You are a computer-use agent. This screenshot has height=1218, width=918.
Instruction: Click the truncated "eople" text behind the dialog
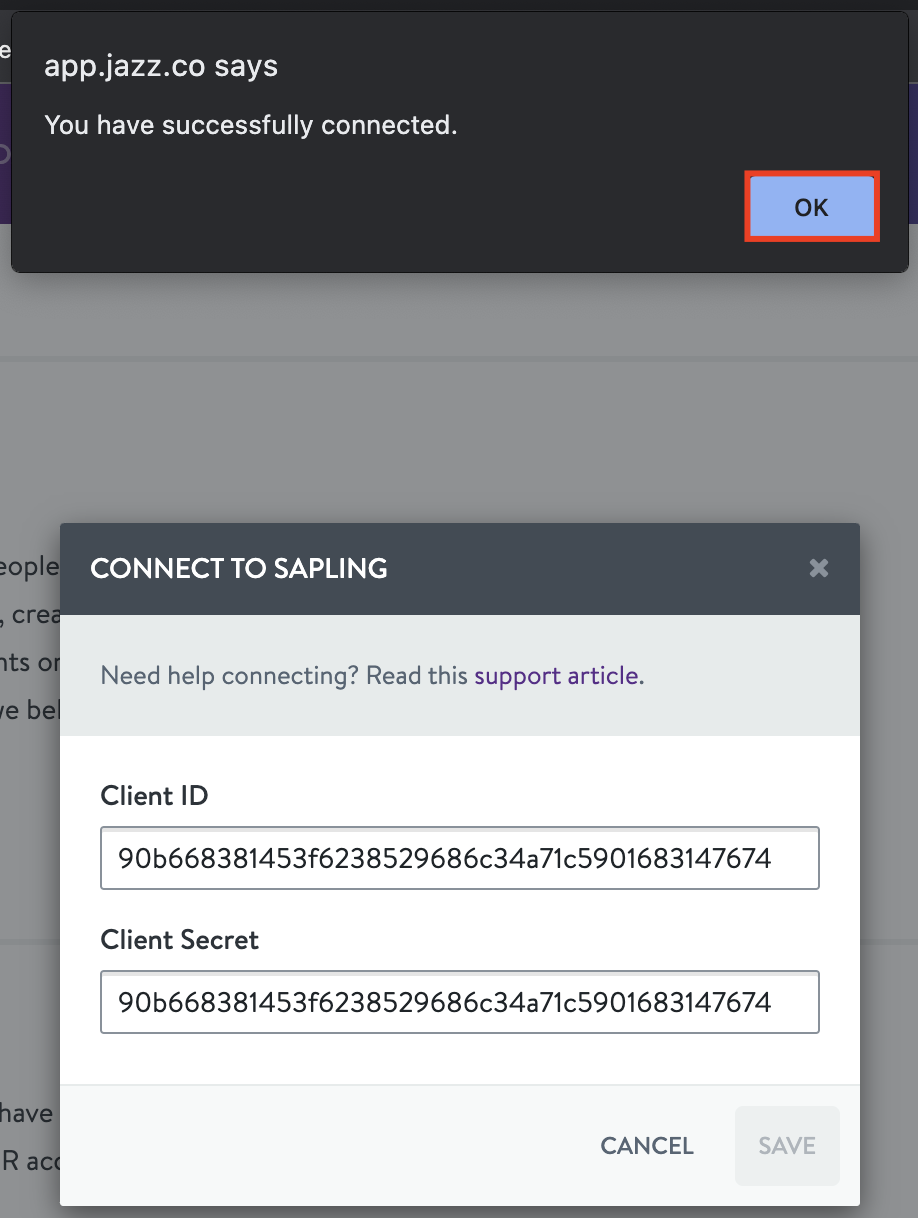click(30, 567)
